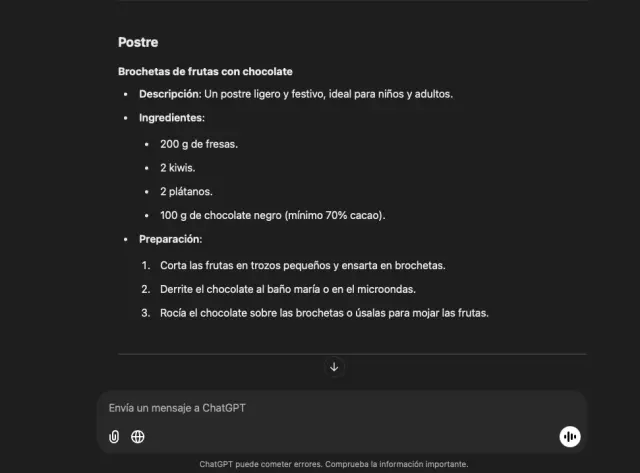This screenshot has width=640, height=473.
Task: Enable web search with the globe icon
Action: (138, 436)
